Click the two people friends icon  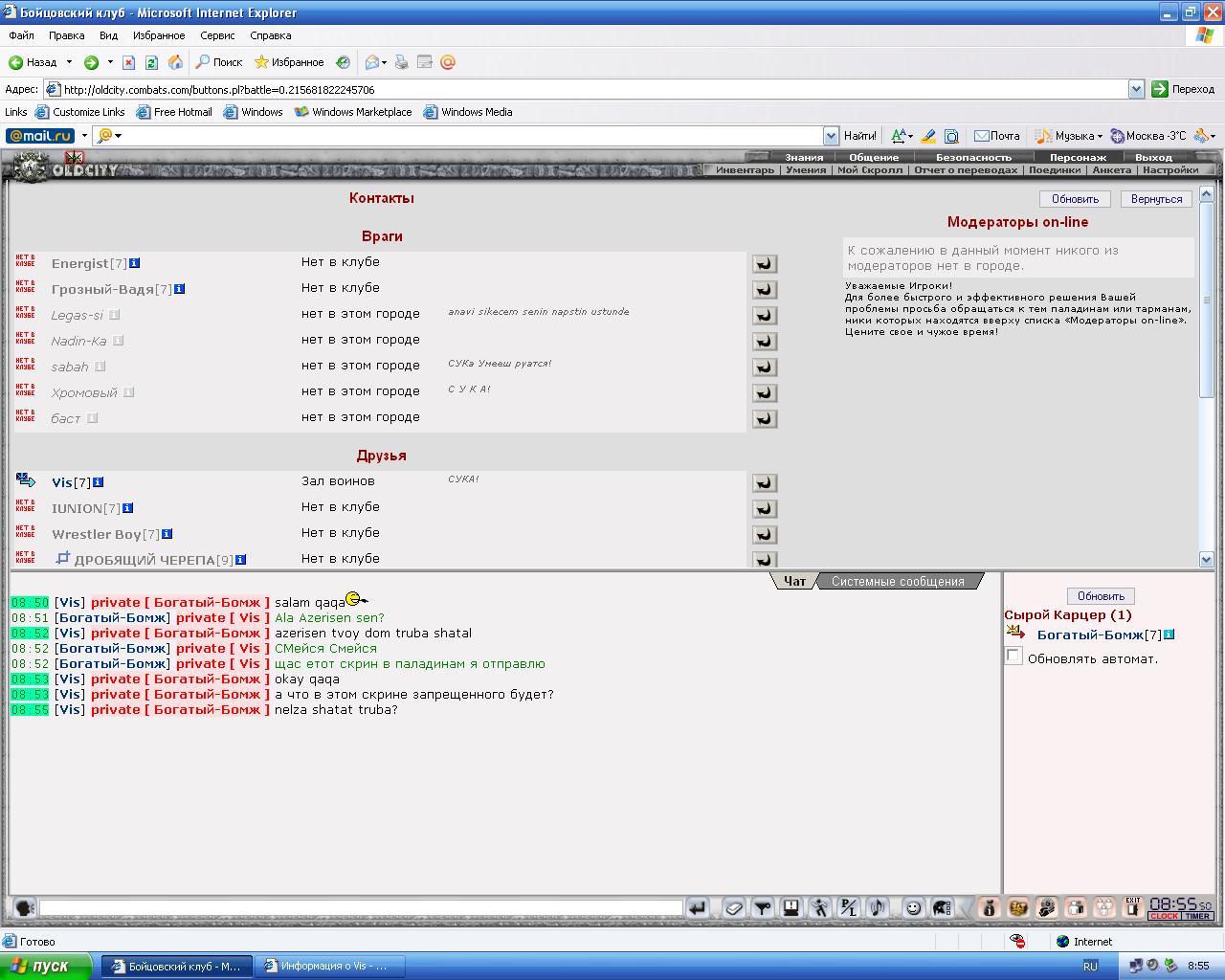[1076, 907]
